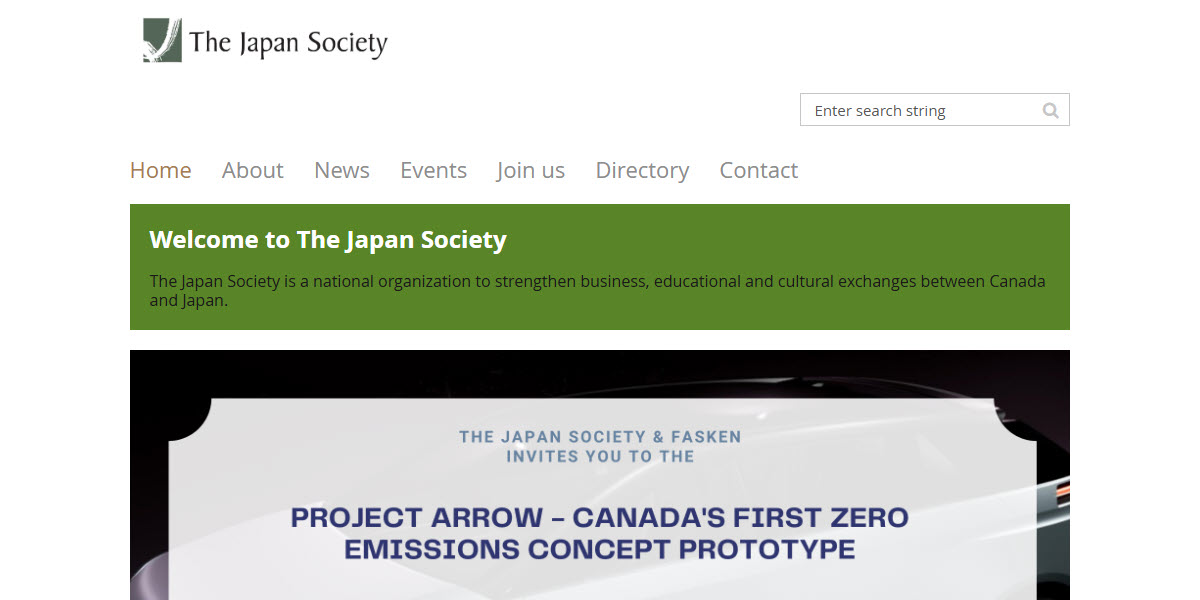Click the zero emissions prototype headline

coord(598,532)
